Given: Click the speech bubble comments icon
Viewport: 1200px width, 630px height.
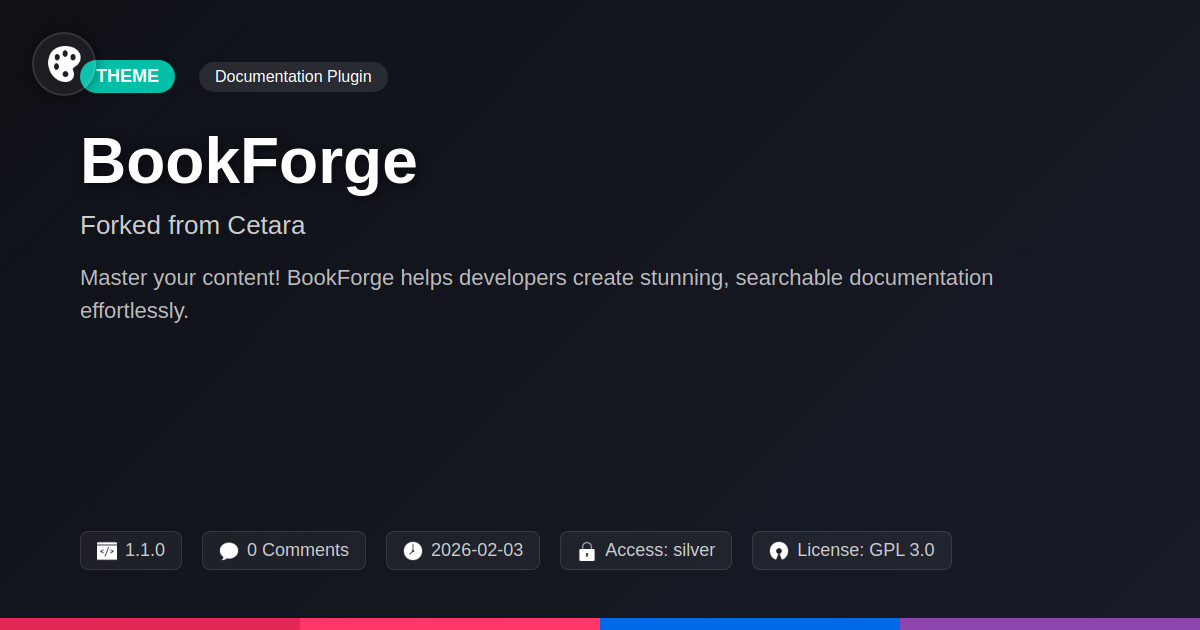Looking at the screenshot, I should pyautogui.click(x=229, y=551).
